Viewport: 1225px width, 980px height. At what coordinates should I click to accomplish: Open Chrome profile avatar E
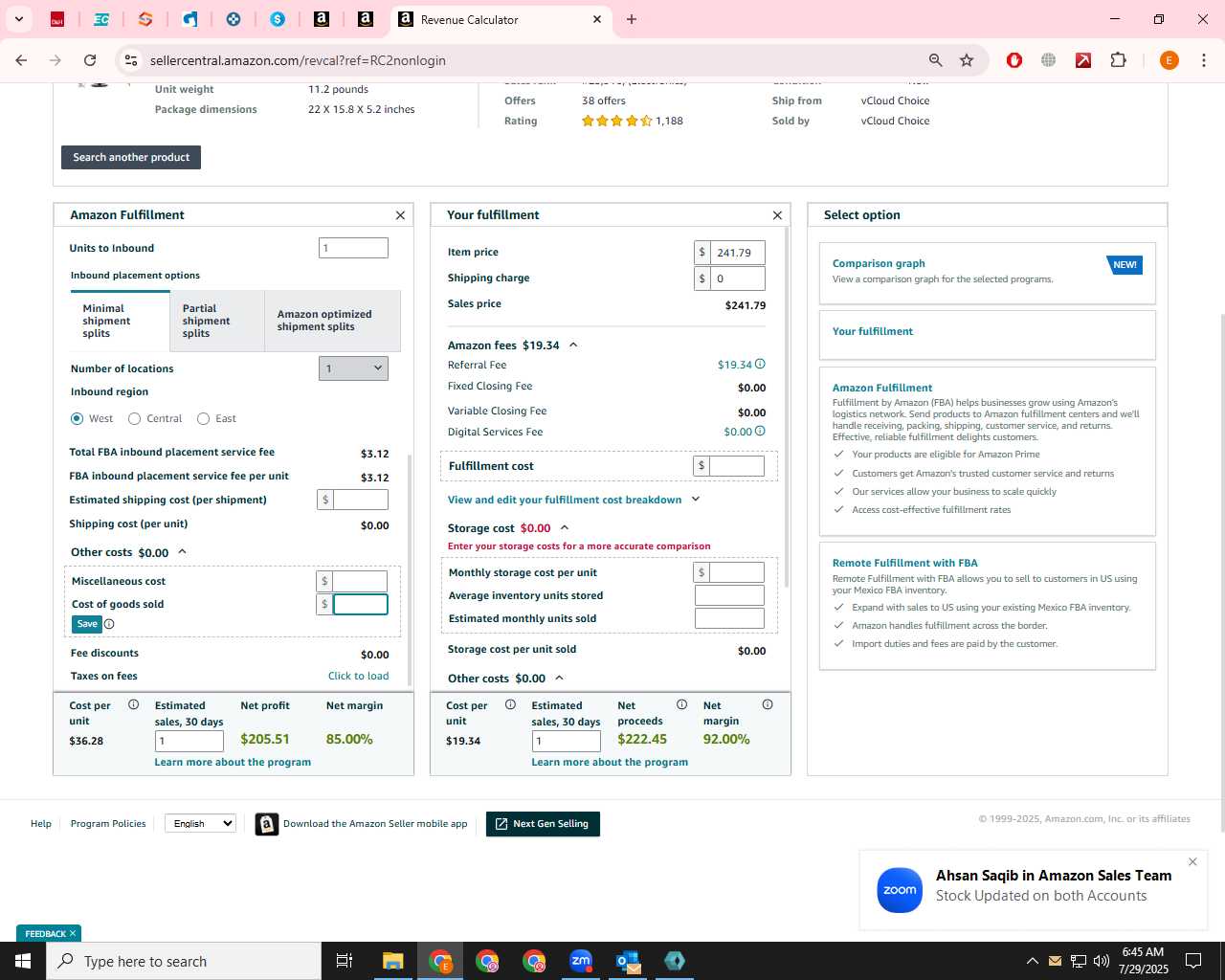point(1169,60)
